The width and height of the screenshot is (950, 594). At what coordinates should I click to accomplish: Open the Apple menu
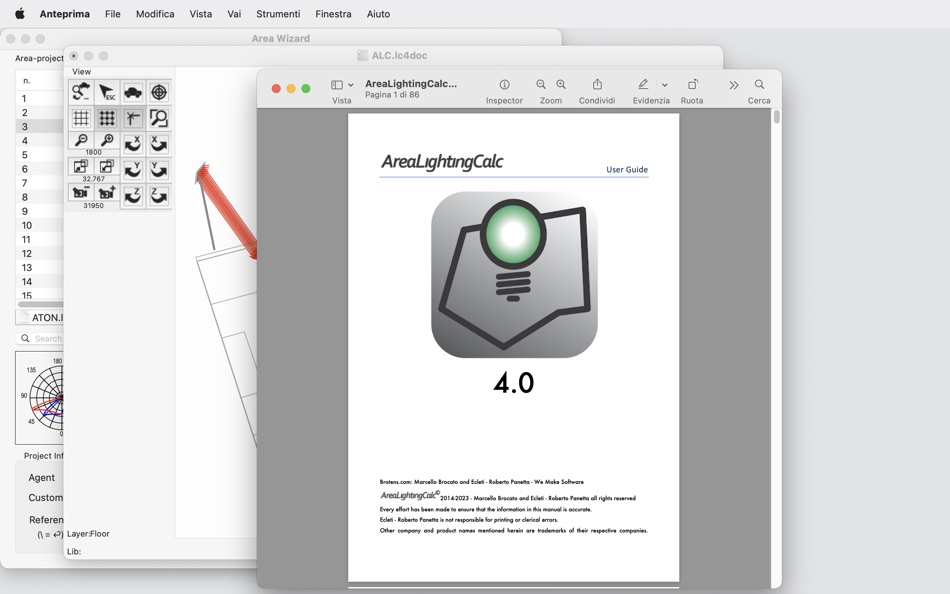pos(19,13)
